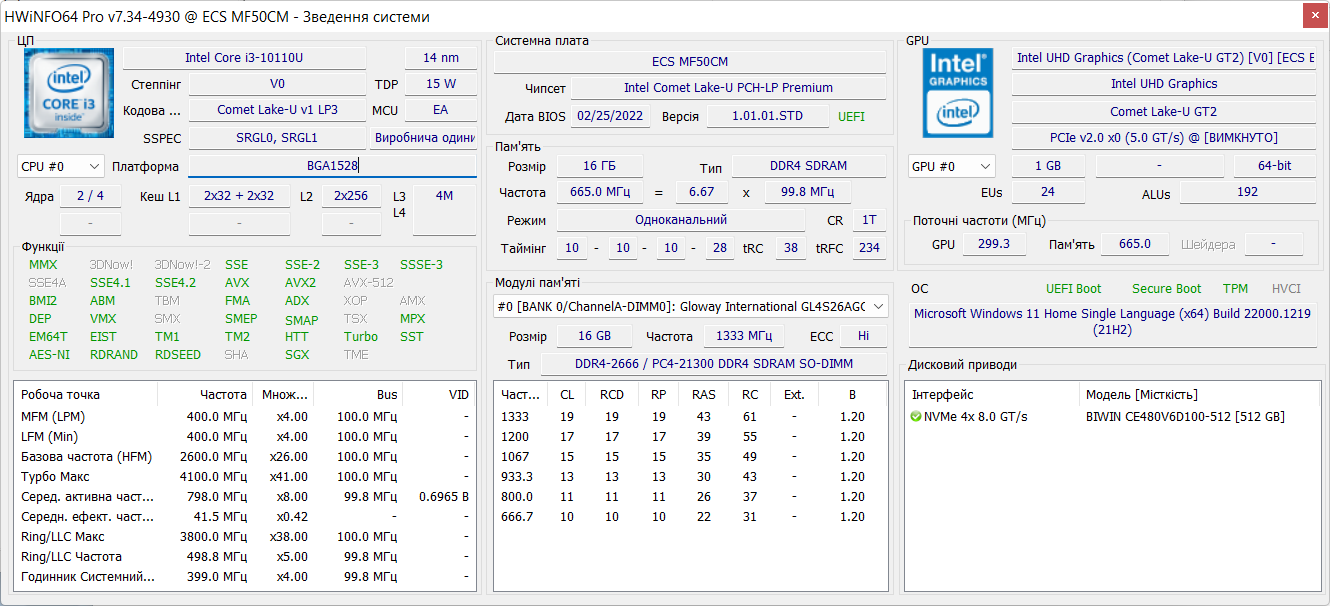Expand the memory module BANK 0 dropdown
This screenshot has width=1330, height=606.
pyautogui.click(x=691, y=307)
